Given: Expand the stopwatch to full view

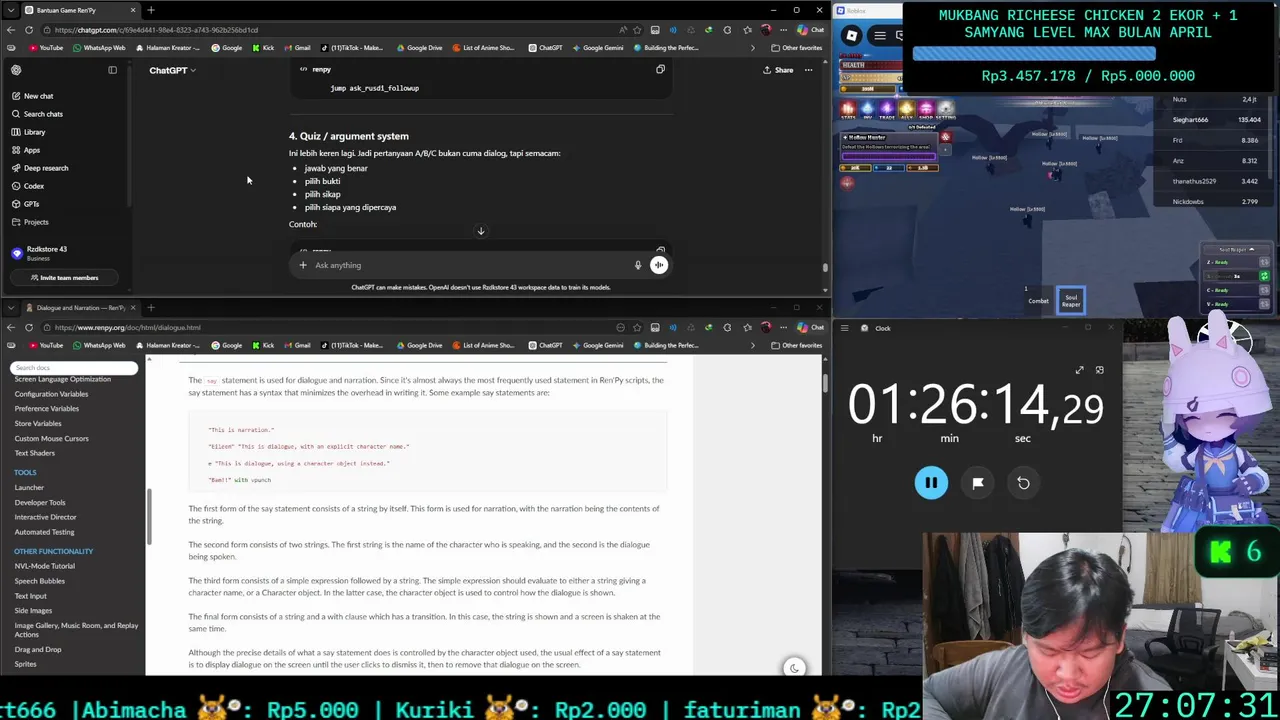Looking at the screenshot, I should coord(1079,370).
